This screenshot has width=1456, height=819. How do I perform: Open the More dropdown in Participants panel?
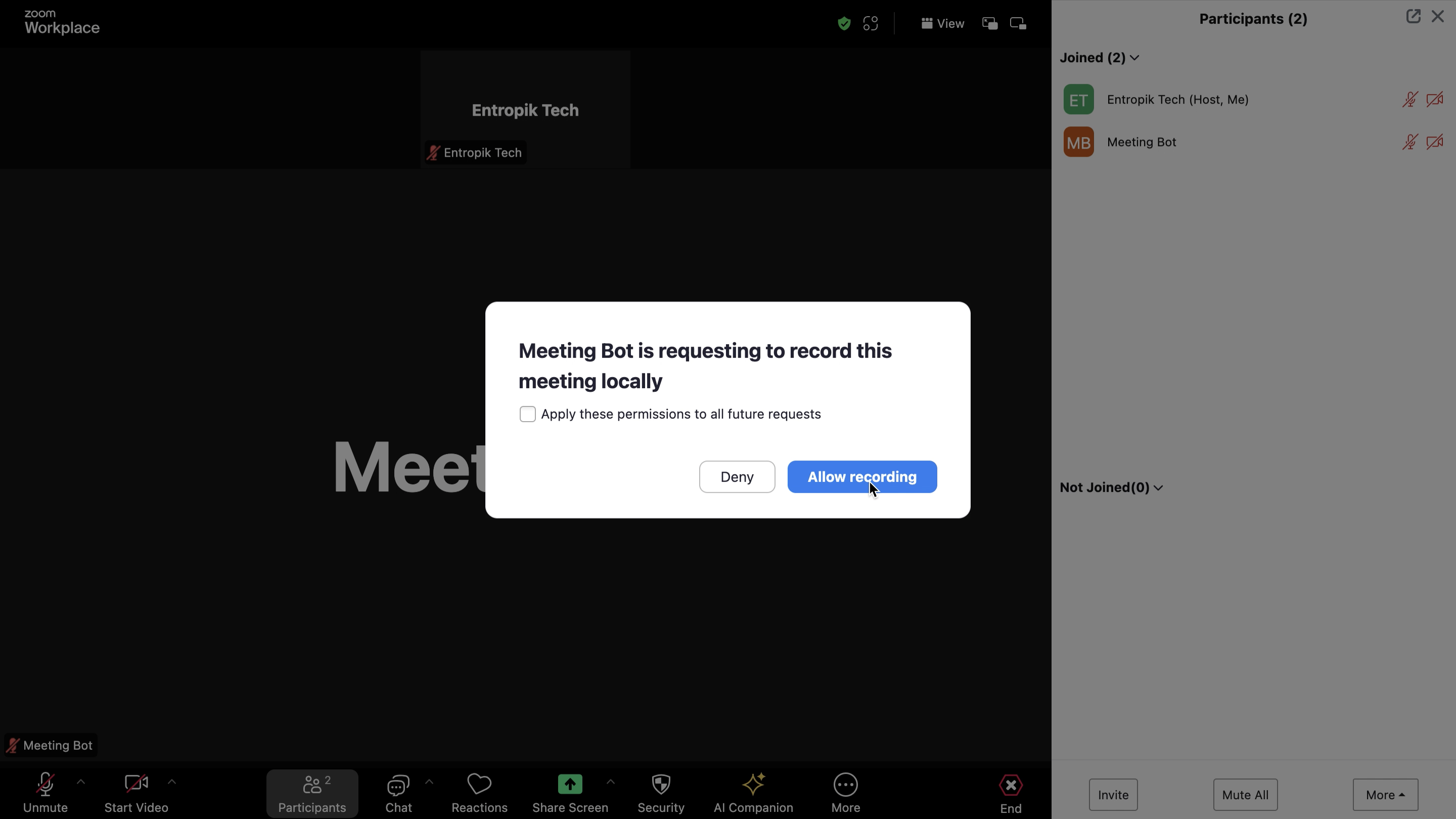click(1385, 795)
